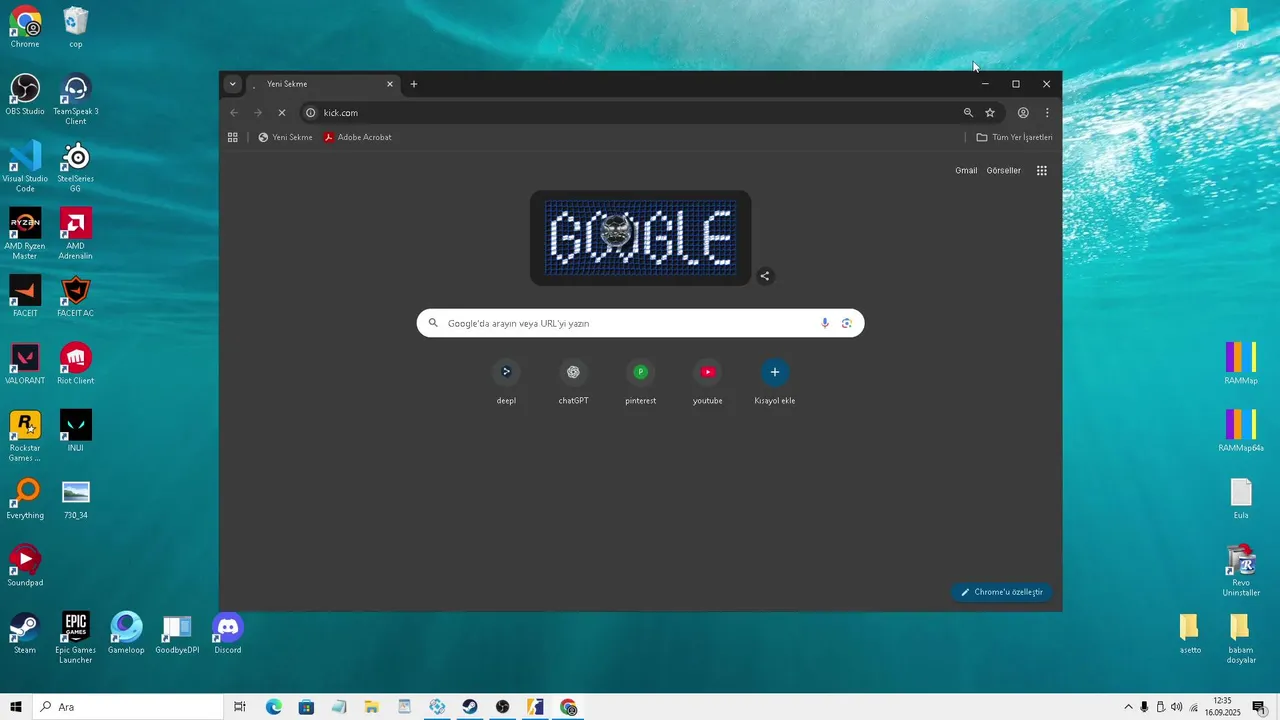The width and height of the screenshot is (1280, 720).
Task: Bookmark this tab with the star
Action: point(990,113)
